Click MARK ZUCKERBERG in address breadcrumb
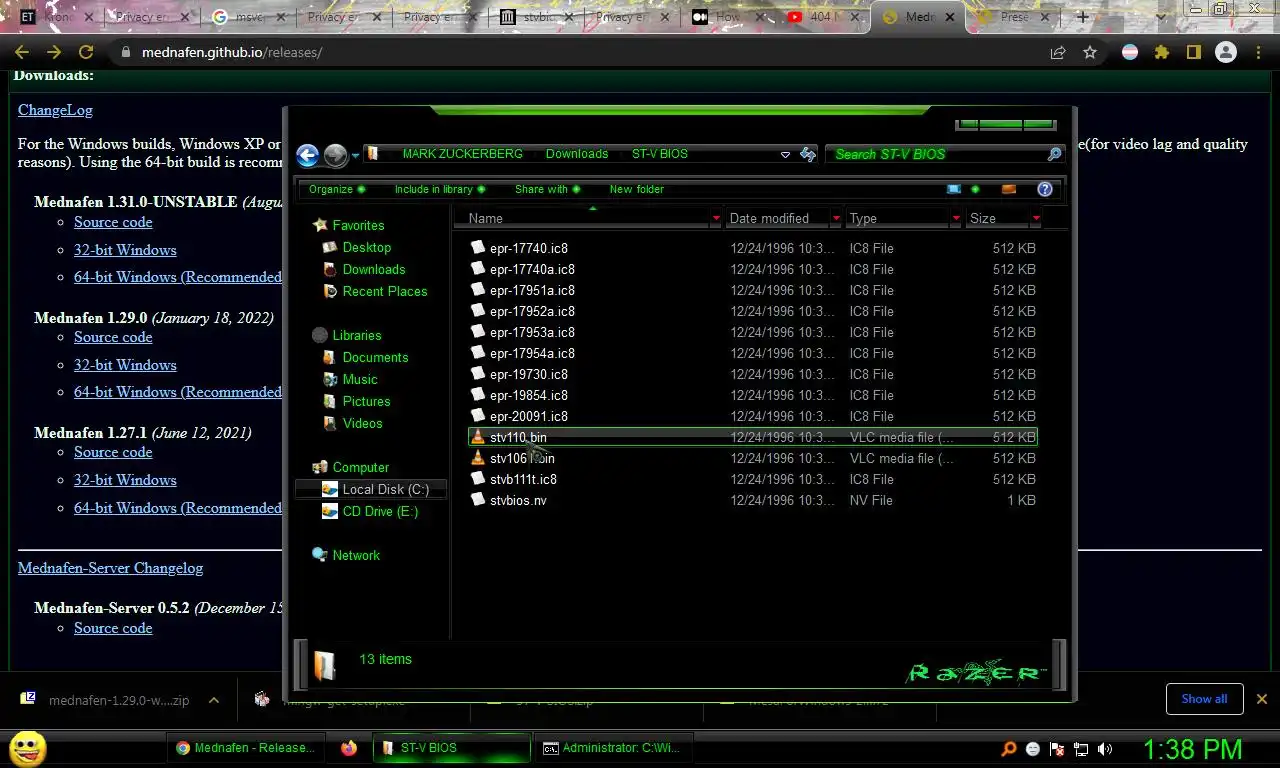The width and height of the screenshot is (1280, 768). [x=462, y=154]
